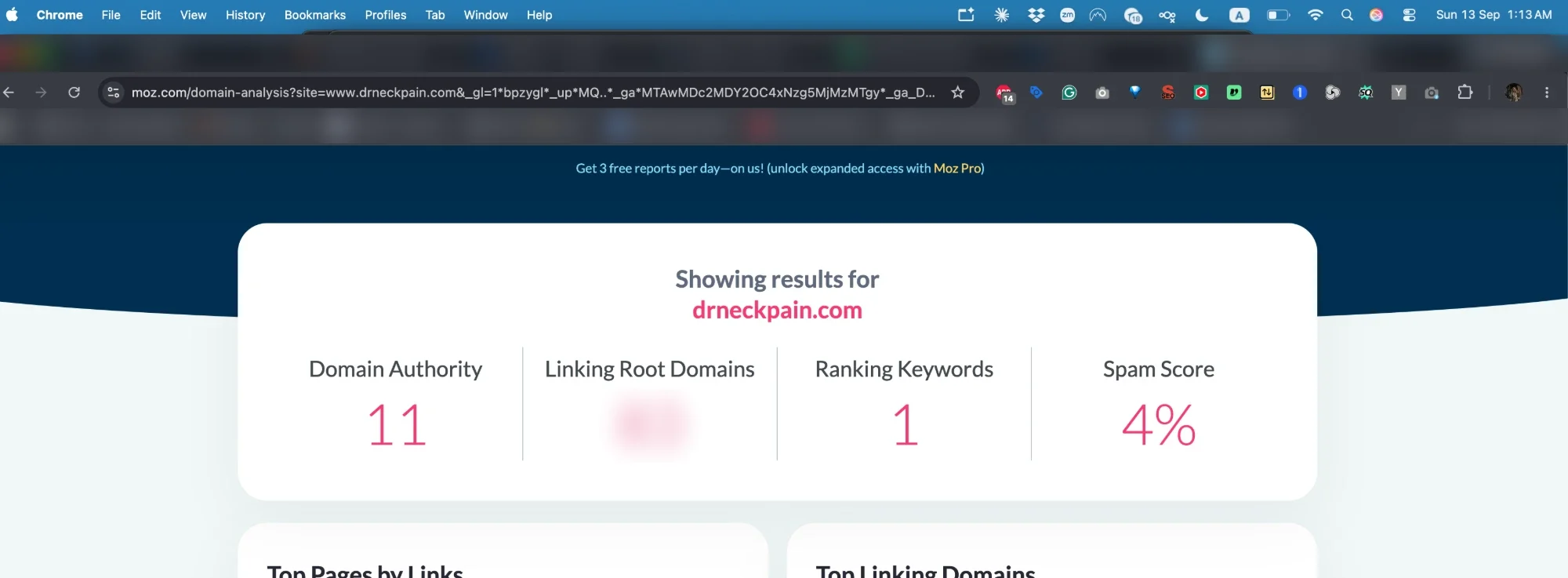This screenshot has width=1568, height=578.
Task: Click the drneckpain.com domain heading
Action: [777, 310]
